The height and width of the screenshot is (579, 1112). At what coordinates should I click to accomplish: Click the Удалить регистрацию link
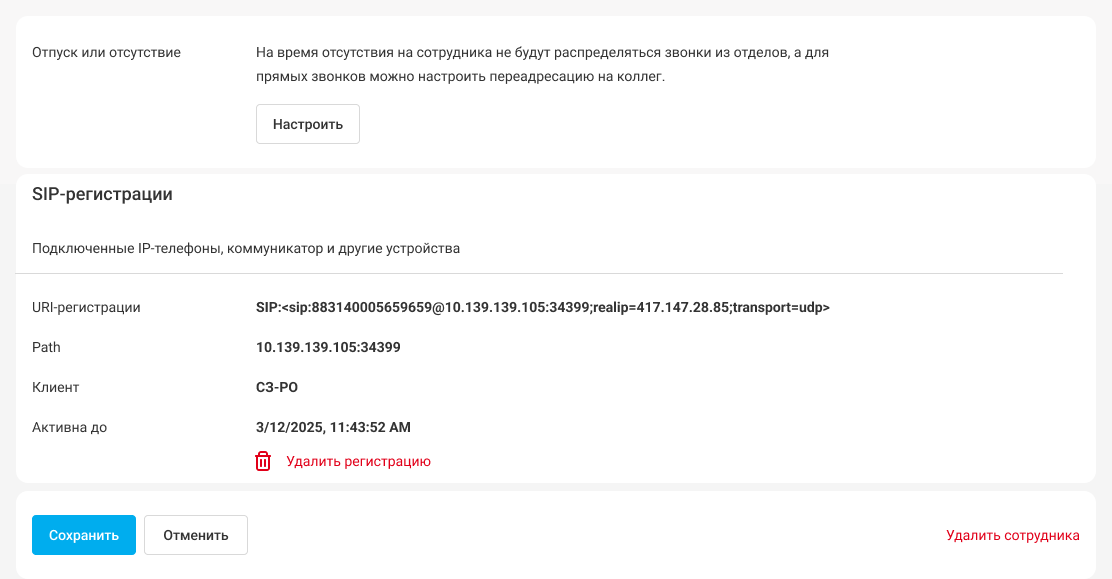coord(358,461)
